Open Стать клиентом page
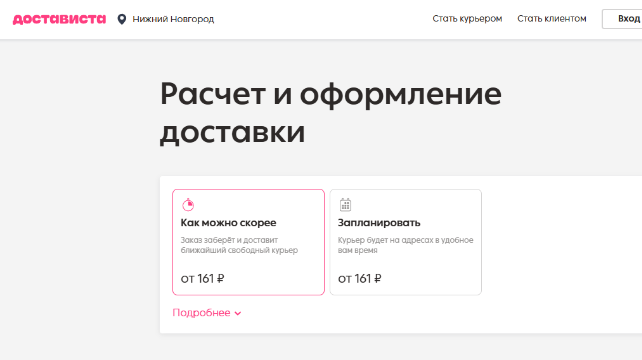This screenshot has width=642, height=360. (x=552, y=19)
